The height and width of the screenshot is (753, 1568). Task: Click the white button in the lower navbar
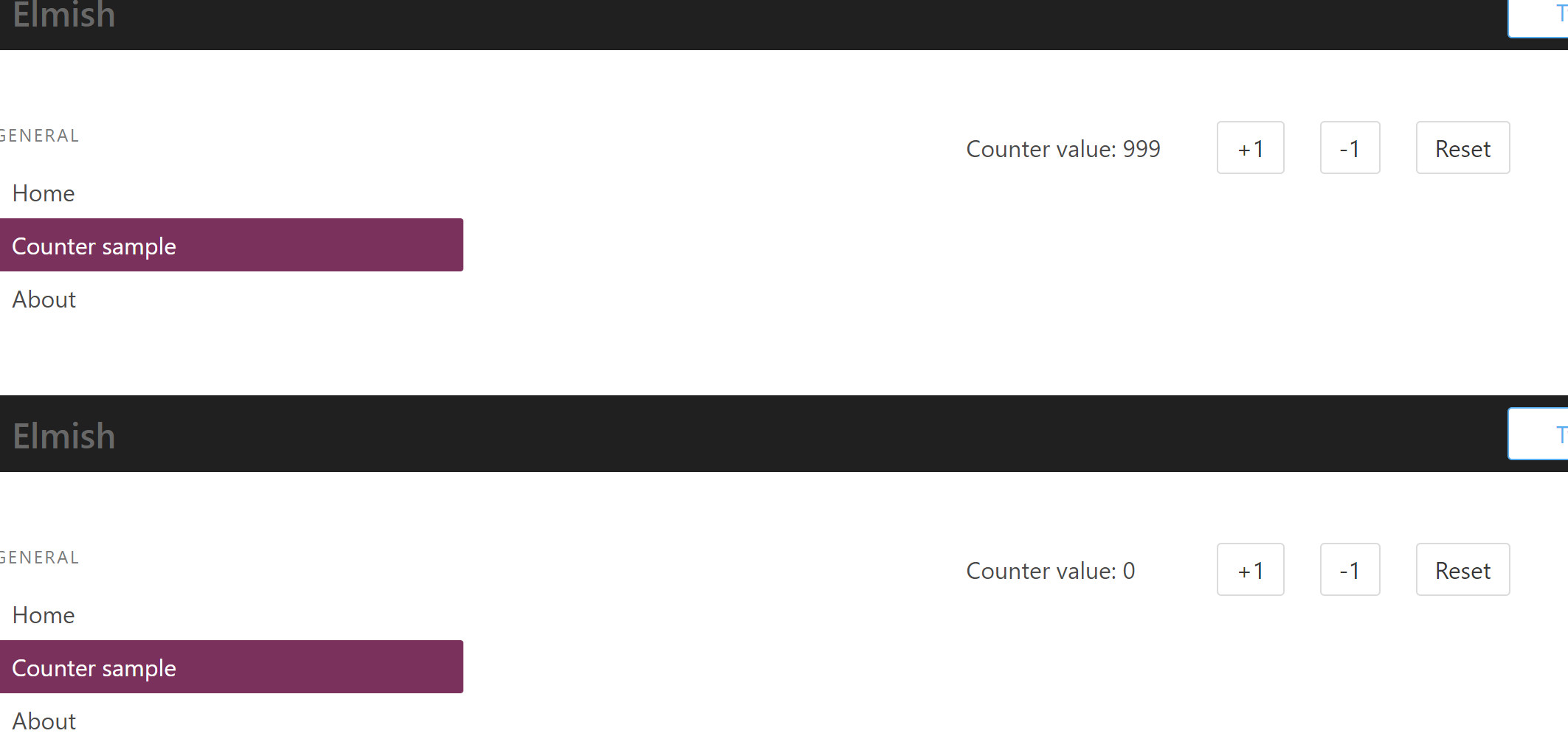1538,434
